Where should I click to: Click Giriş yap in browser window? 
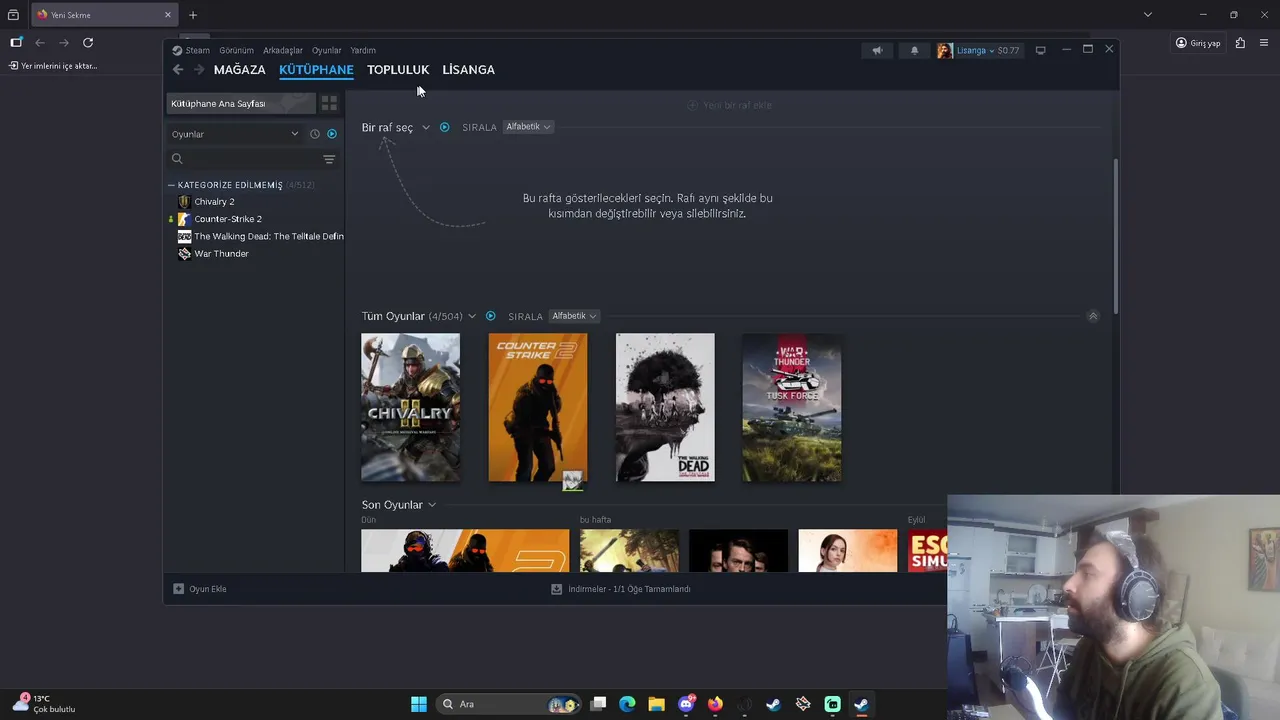pos(1198,43)
